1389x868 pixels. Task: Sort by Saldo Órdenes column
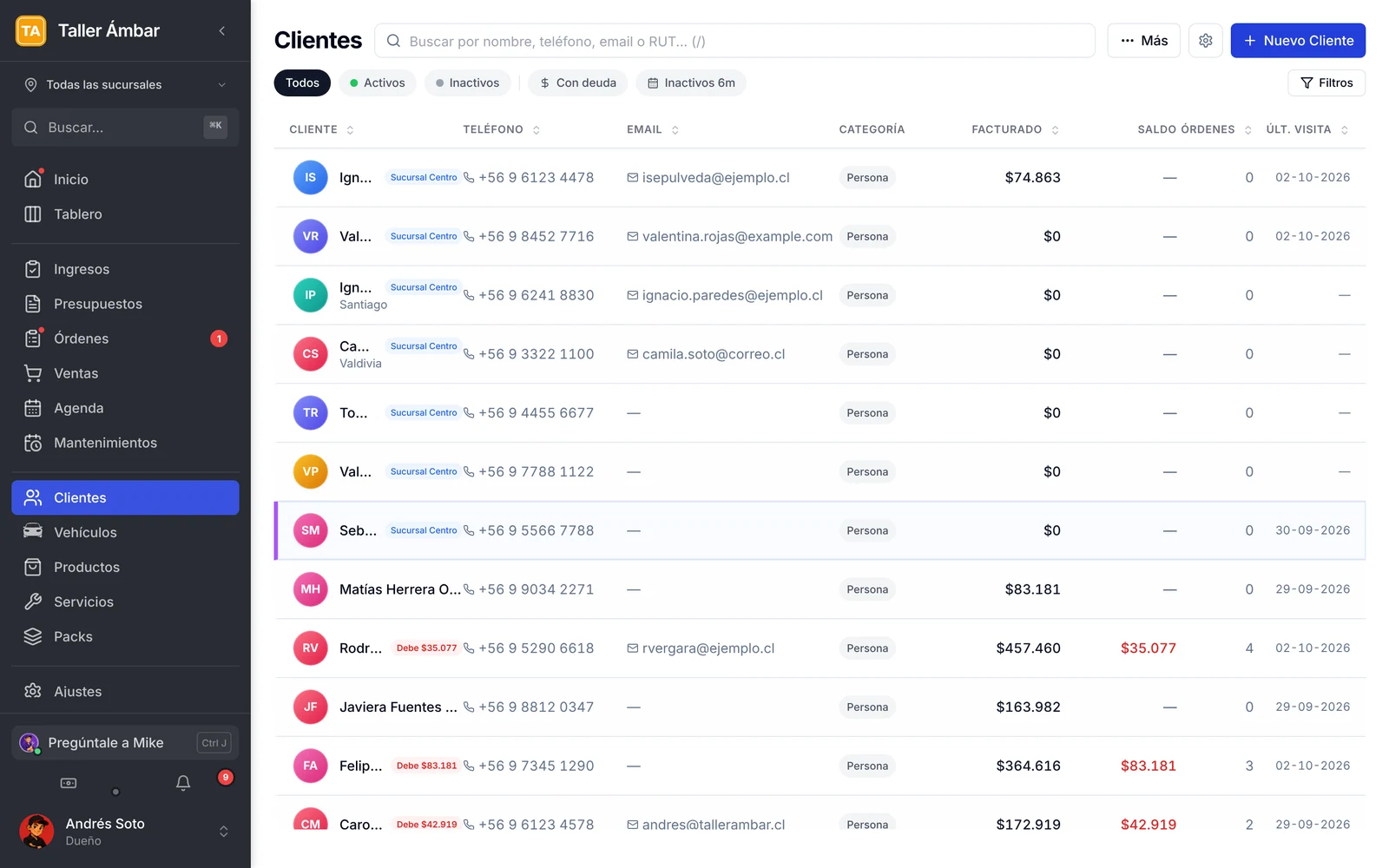pos(1195,129)
